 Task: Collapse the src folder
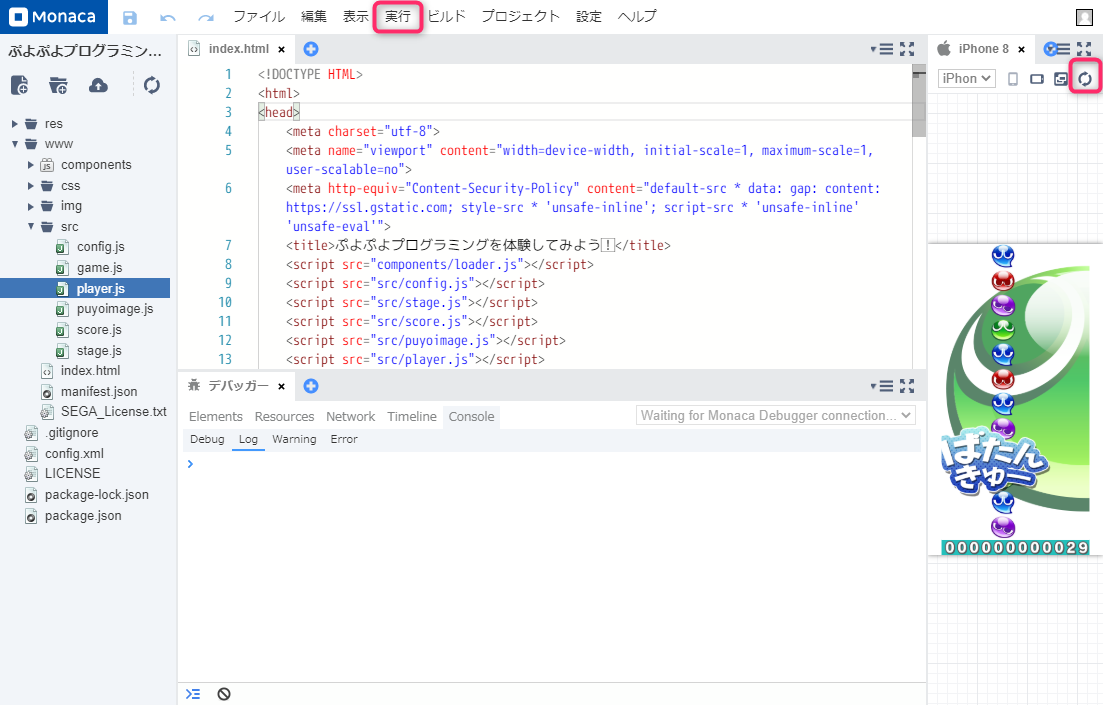[30, 227]
